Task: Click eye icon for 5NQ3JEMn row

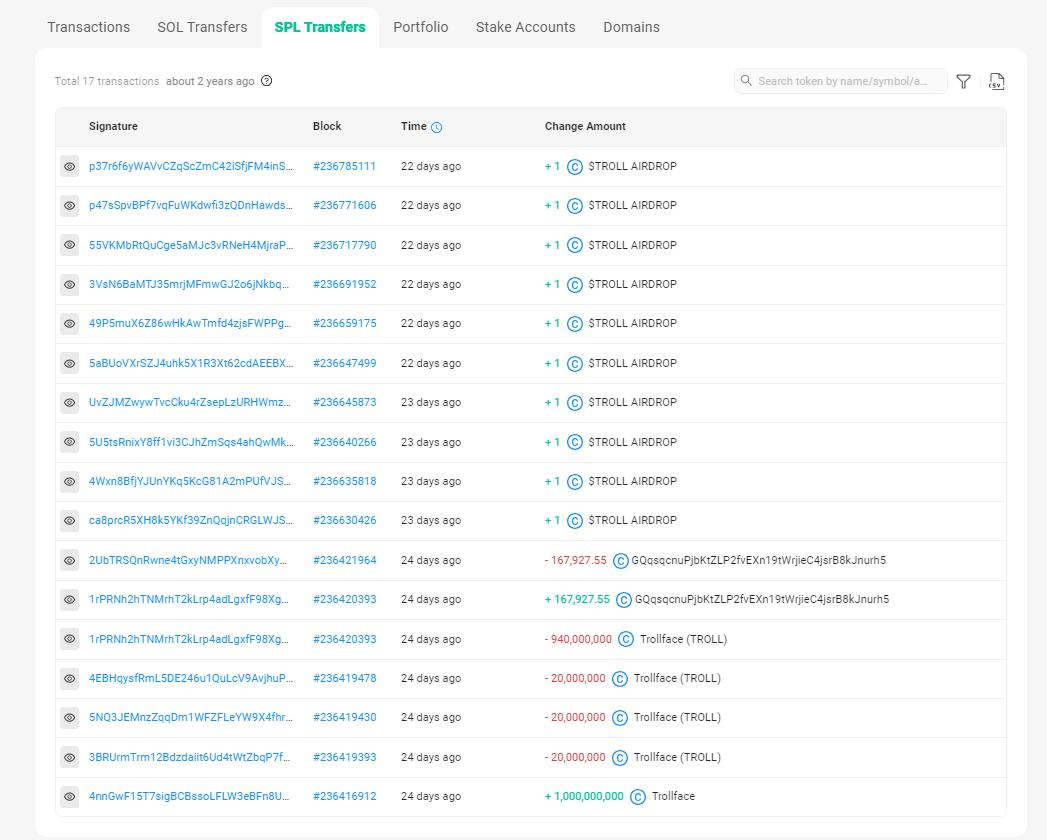Action: pyautogui.click(x=69, y=717)
